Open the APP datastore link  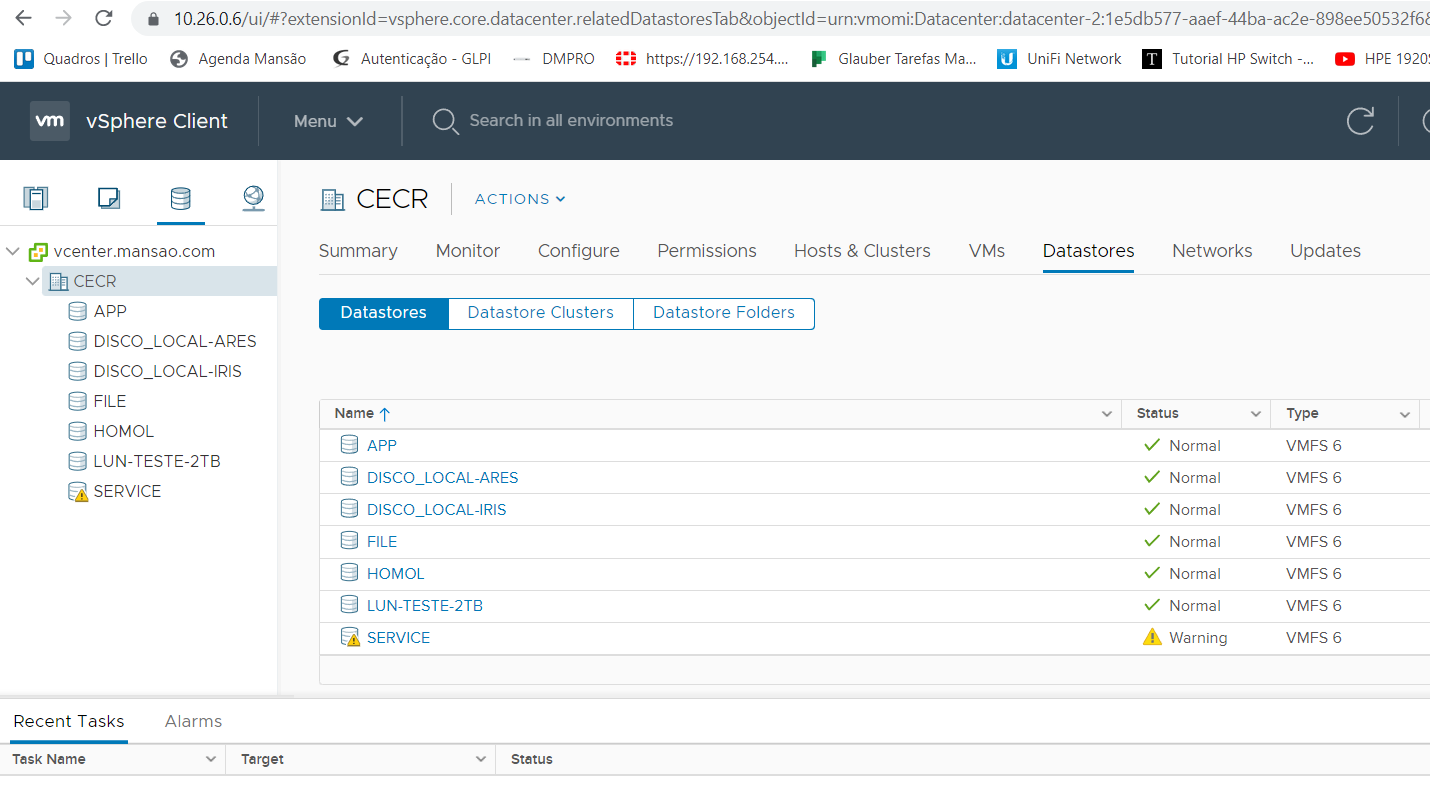pos(382,446)
